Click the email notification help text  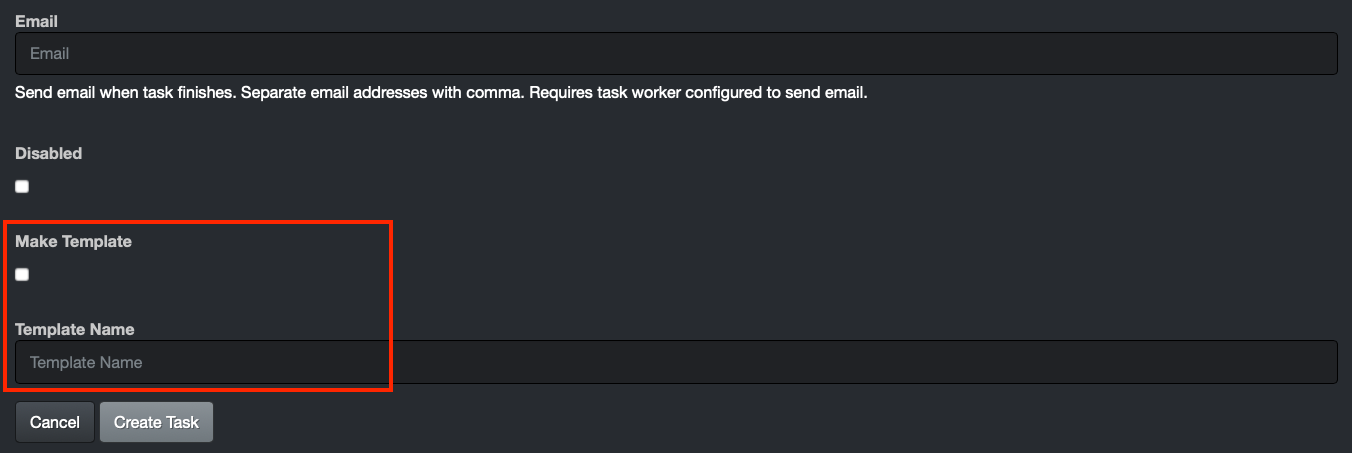441,94
